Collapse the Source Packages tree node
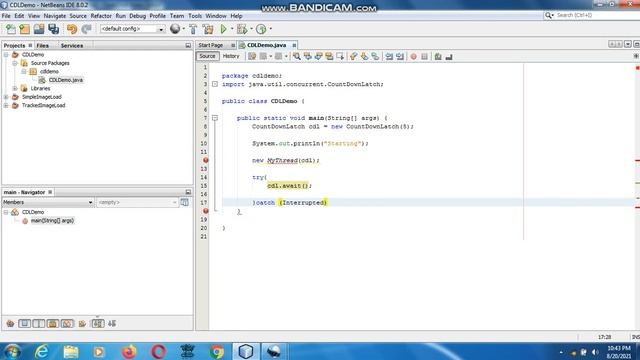The width and height of the screenshot is (640, 360). (15, 63)
